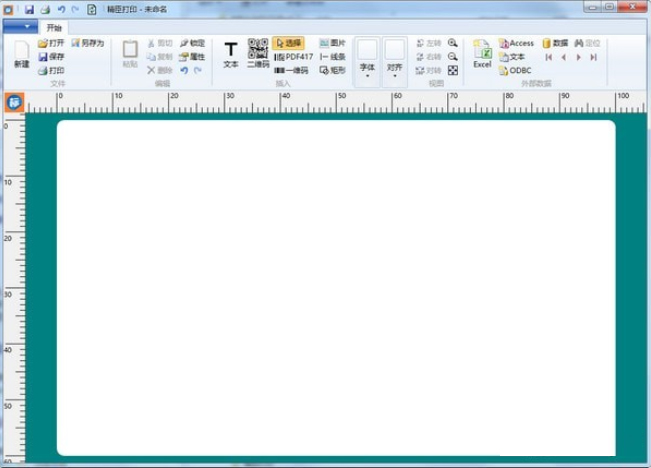Go to the next data record
Image resolution: width=651 pixels, height=468 pixels.
click(579, 58)
